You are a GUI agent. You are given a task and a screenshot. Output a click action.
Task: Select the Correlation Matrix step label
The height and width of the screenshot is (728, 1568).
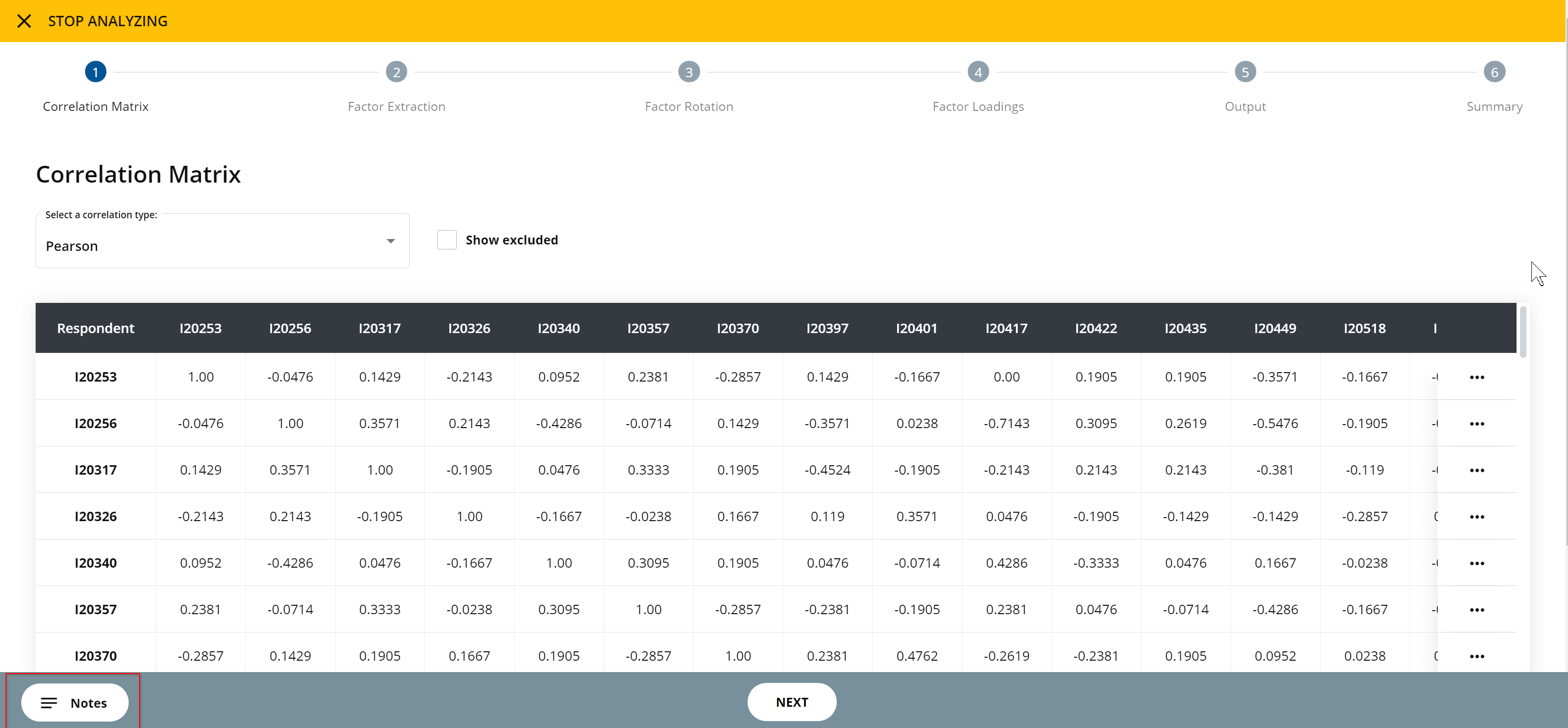95,106
